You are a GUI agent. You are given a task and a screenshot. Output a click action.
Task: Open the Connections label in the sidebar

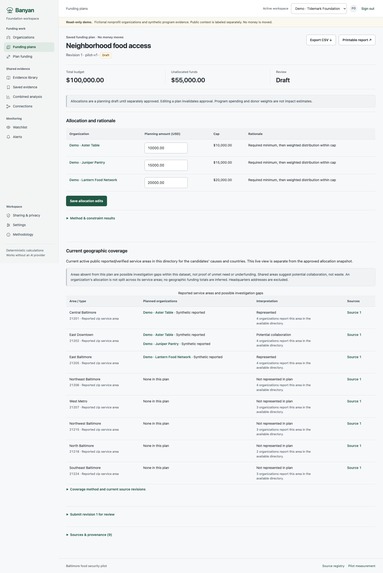tap(23, 106)
